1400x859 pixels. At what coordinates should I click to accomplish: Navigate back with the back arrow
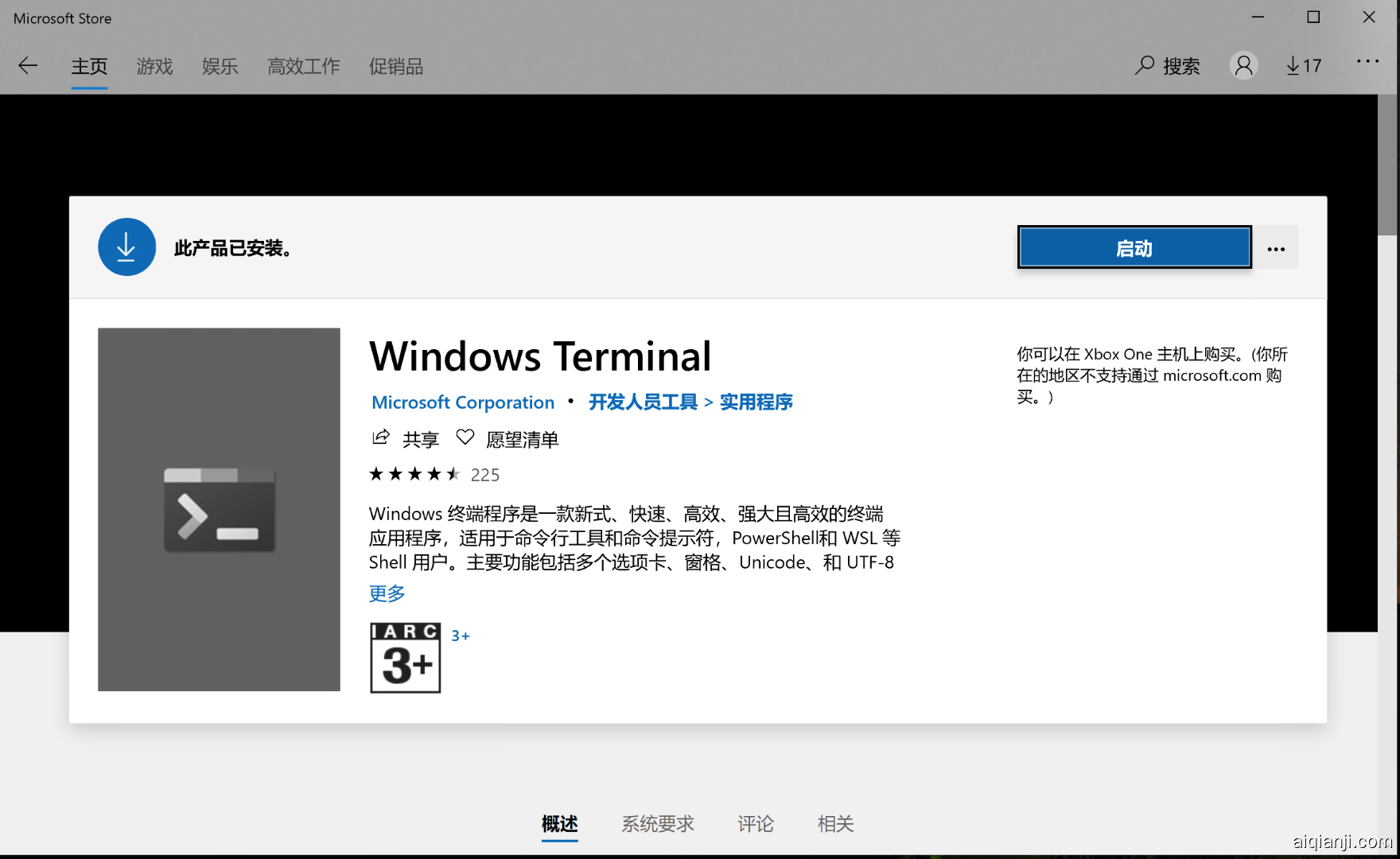[x=28, y=66]
